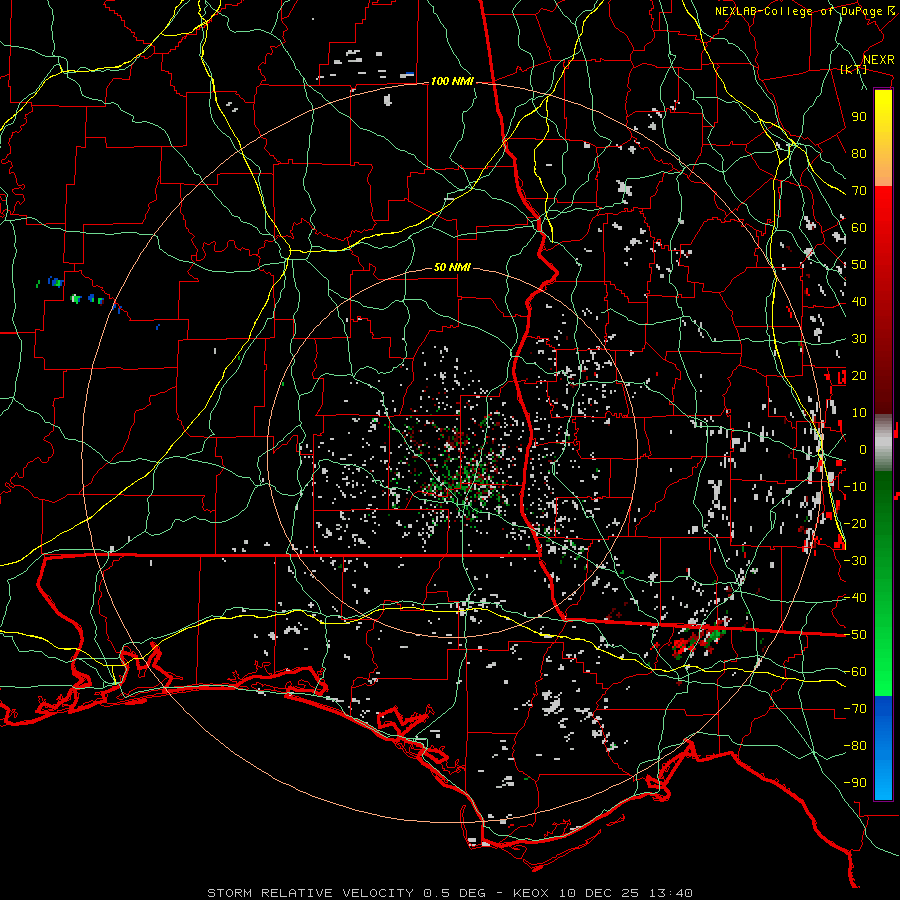Click the 0 value on the velocity scale

863,449
